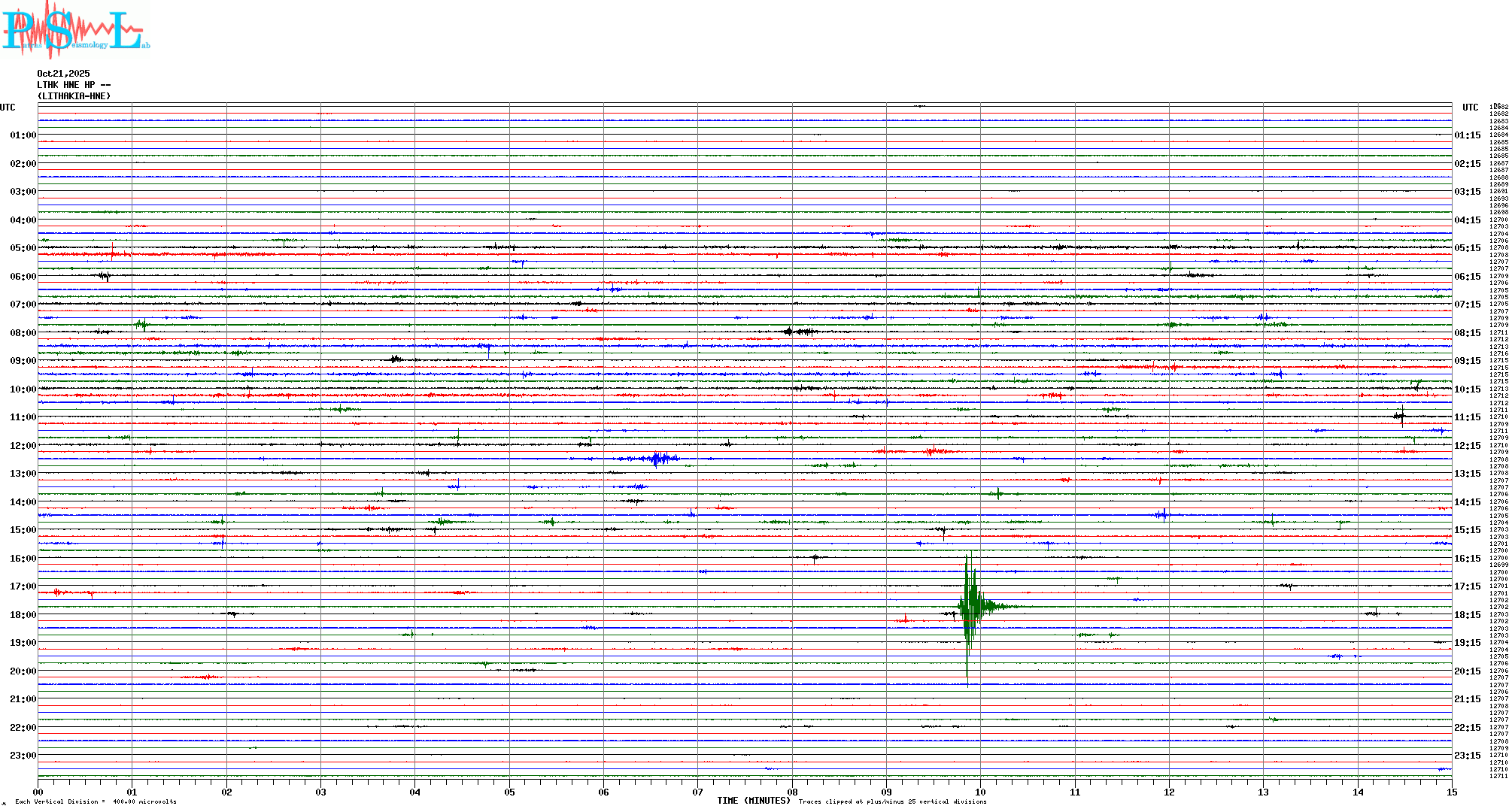Click the 21:15 label on right side
The image size is (1512, 812).
1467,699
